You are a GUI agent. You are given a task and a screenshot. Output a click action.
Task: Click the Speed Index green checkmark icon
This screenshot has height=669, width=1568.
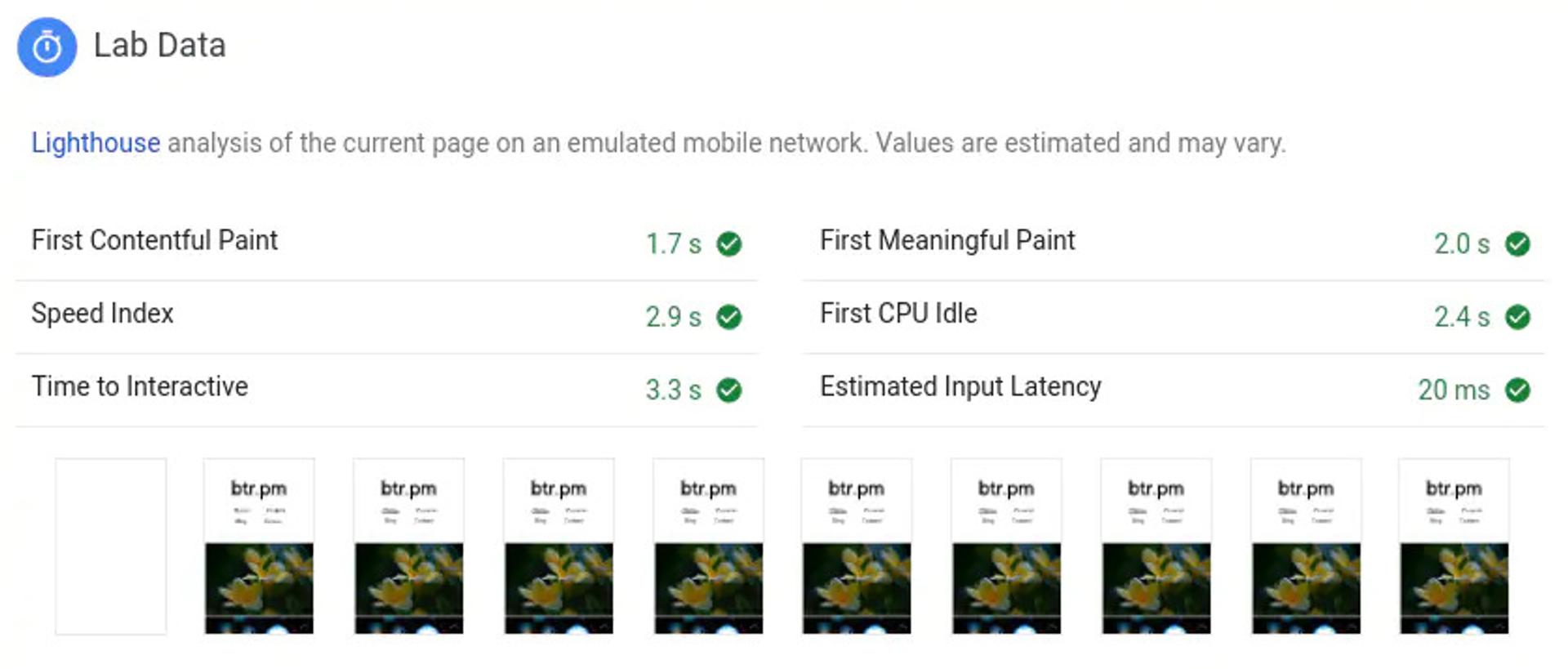coord(728,317)
